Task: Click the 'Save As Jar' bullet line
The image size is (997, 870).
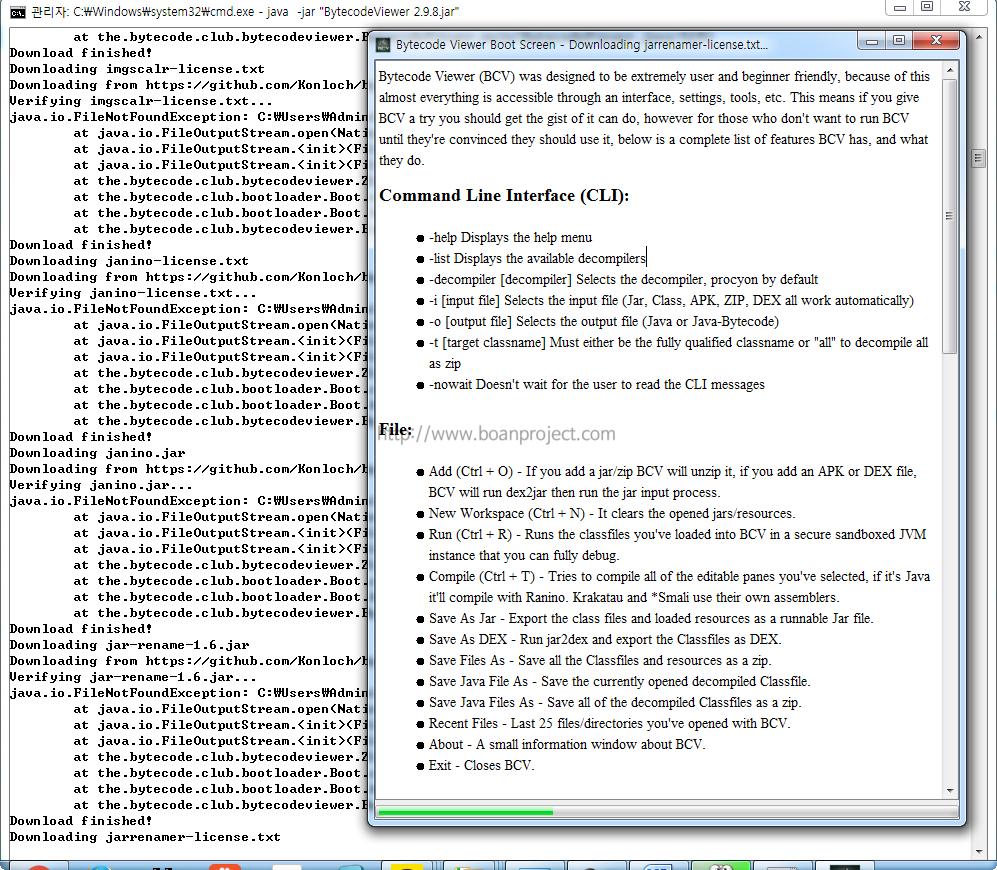Action: pos(650,618)
